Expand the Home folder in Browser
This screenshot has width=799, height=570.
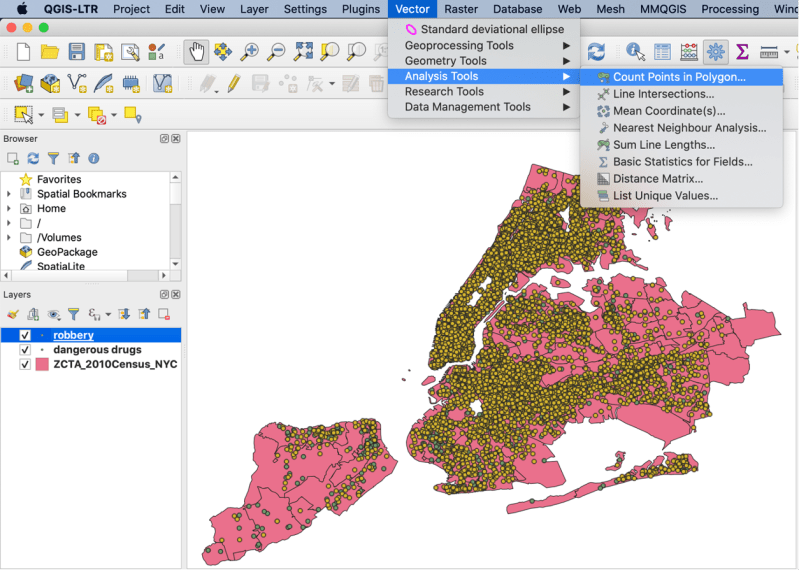coord(8,208)
